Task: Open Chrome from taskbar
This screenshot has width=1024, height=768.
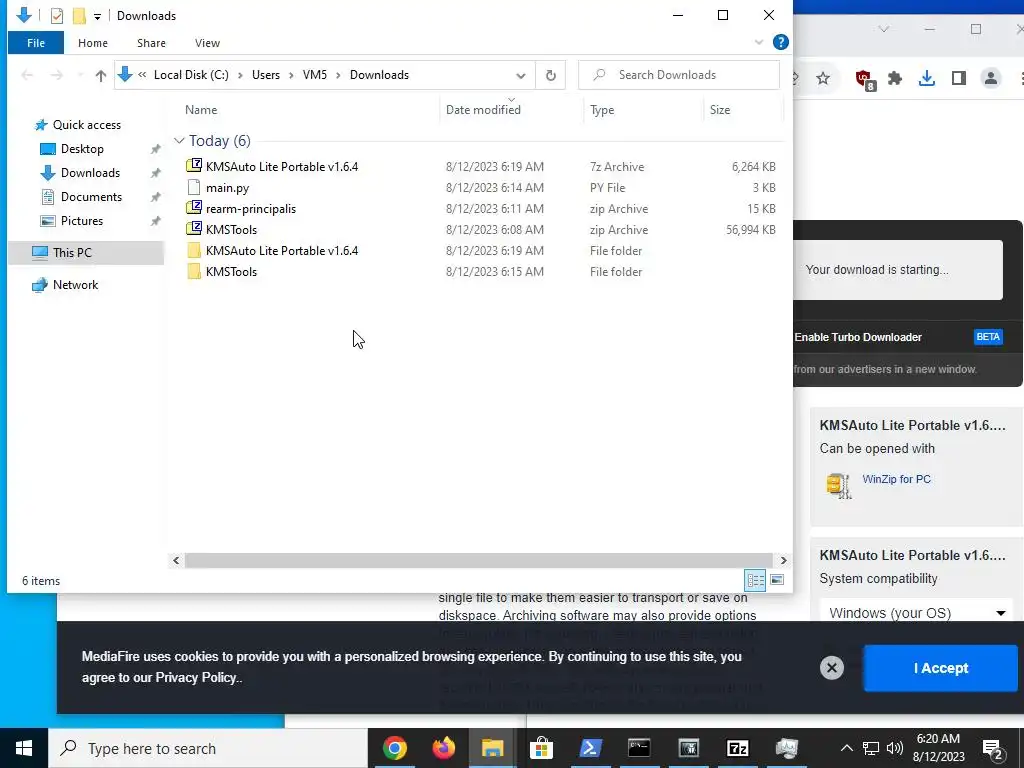Action: tap(395, 748)
